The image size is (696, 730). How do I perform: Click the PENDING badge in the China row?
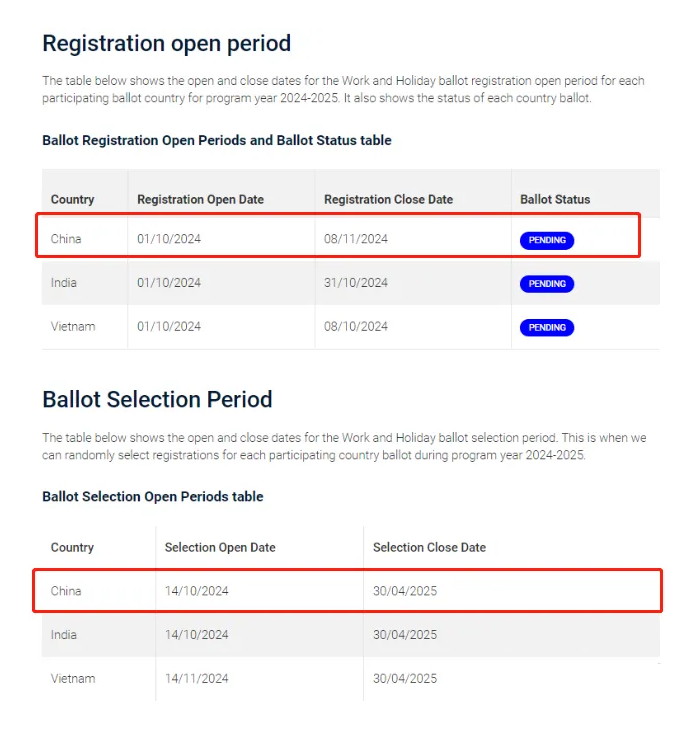pos(547,240)
